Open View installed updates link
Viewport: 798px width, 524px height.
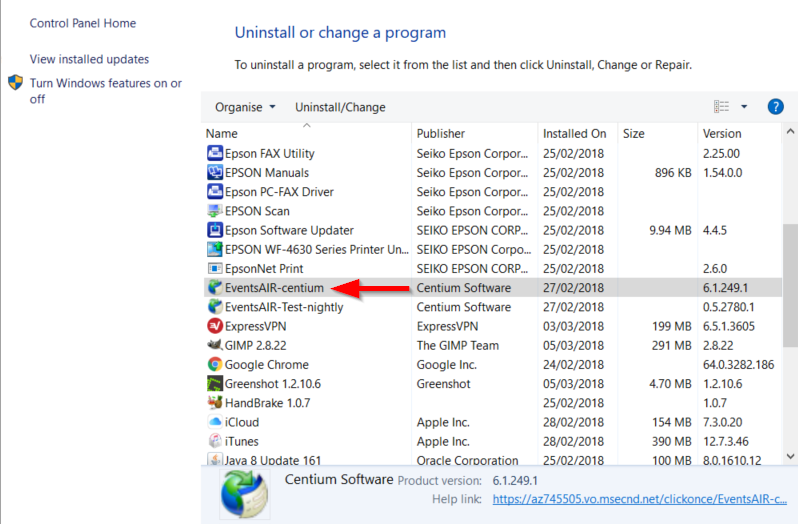coord(89,59)
